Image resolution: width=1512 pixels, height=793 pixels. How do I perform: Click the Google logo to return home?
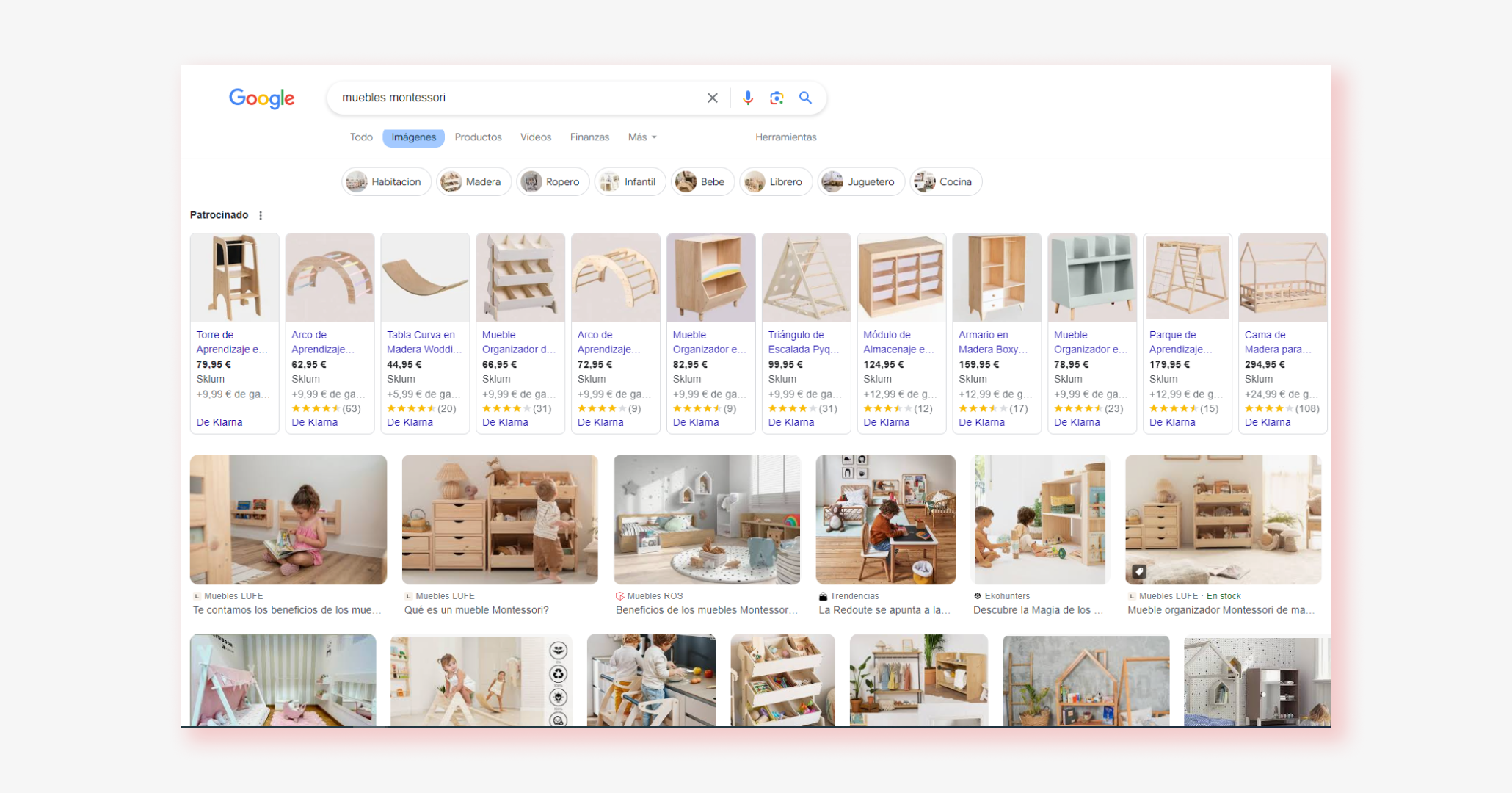click(261, 98)
